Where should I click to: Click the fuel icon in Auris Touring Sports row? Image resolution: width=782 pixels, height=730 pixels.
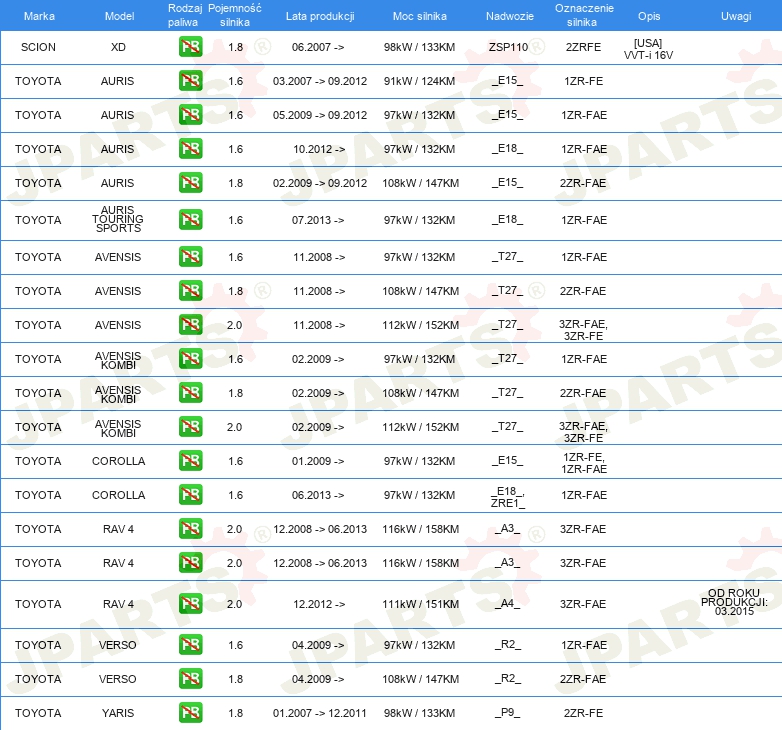pos(190,220)
